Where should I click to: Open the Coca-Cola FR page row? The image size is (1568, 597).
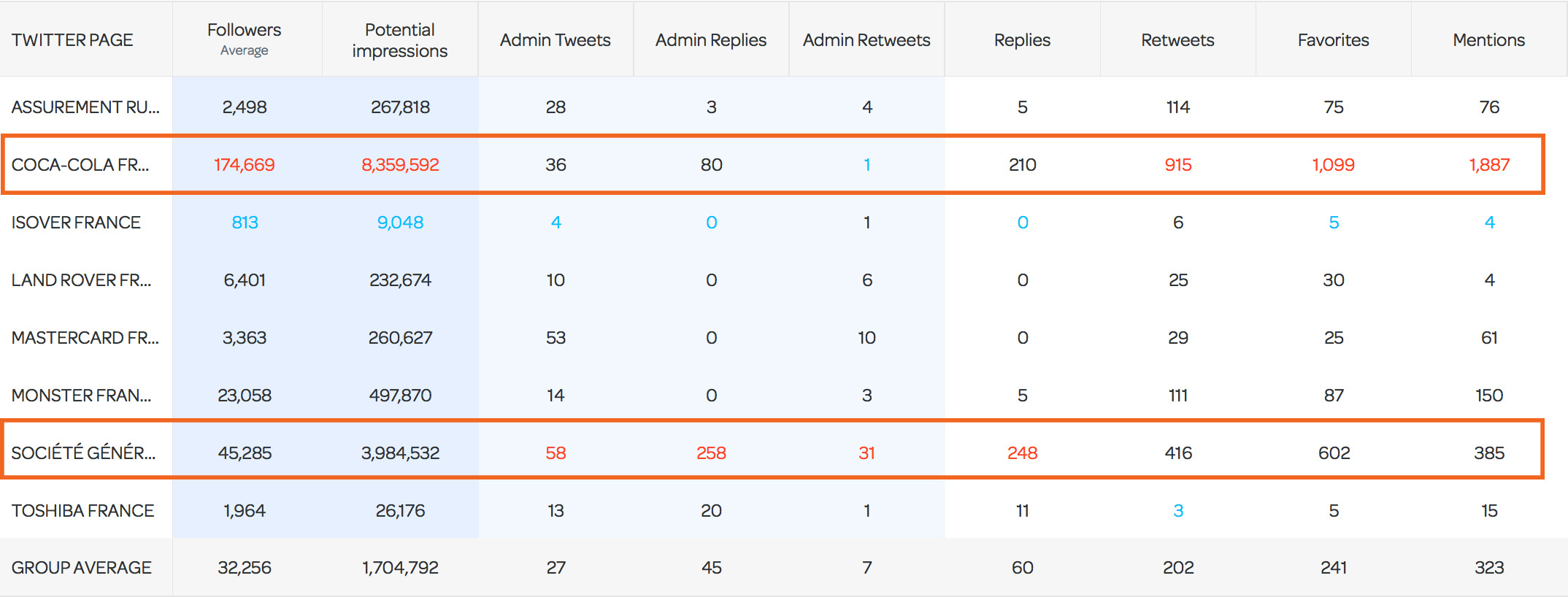80,165
